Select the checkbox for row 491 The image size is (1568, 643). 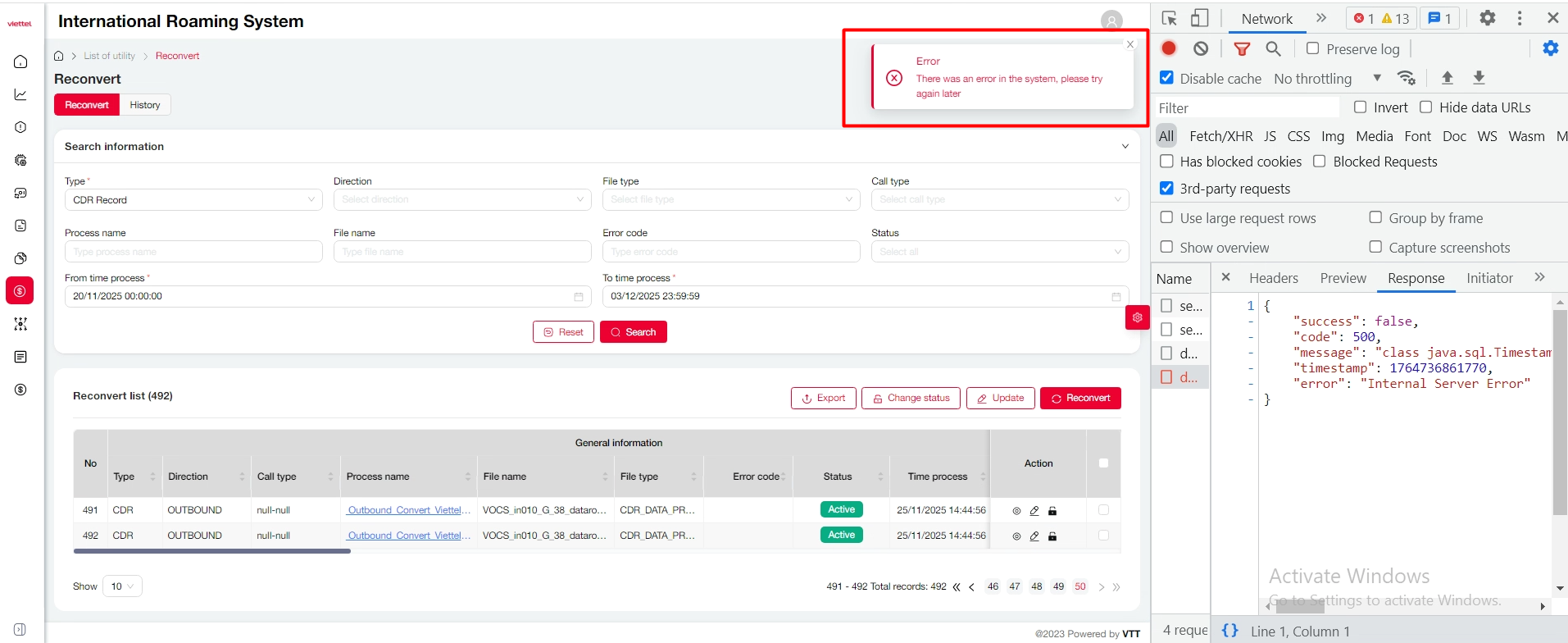[1103, 510]
